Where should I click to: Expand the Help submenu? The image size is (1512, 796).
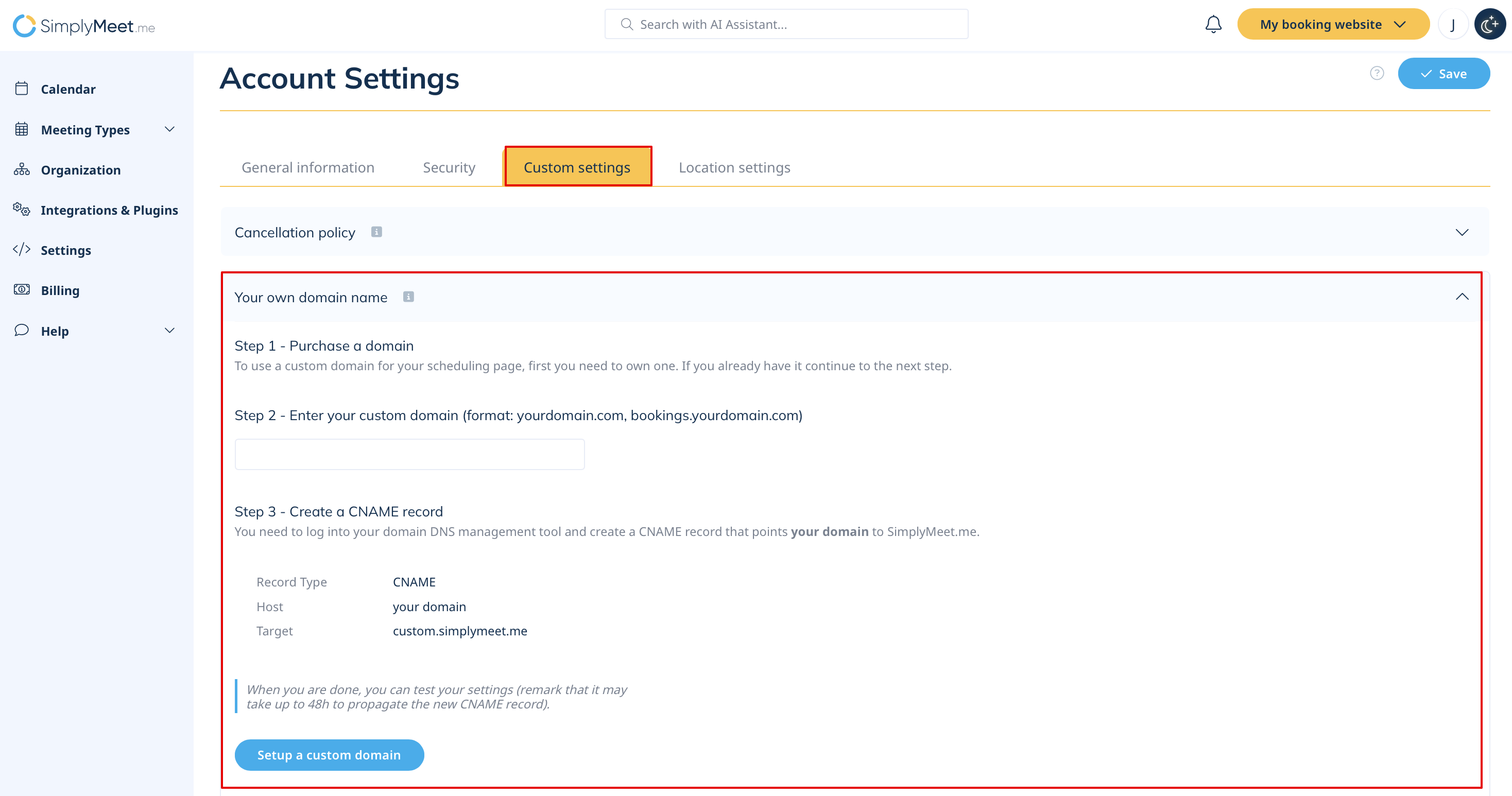169,331
